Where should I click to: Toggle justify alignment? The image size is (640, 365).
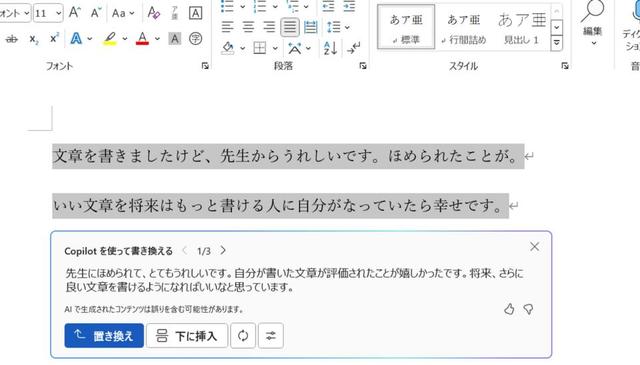point(290,27)
